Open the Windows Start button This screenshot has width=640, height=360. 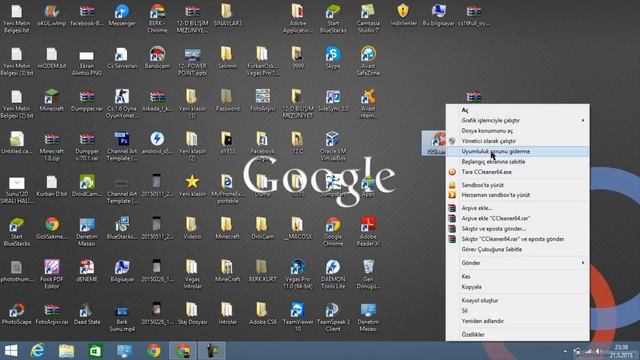[x=11, y=351]
